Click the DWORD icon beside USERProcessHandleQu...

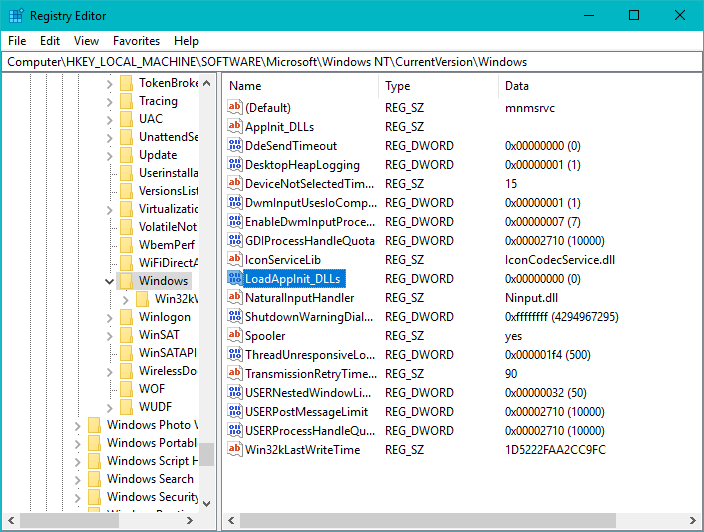[234, 431]
